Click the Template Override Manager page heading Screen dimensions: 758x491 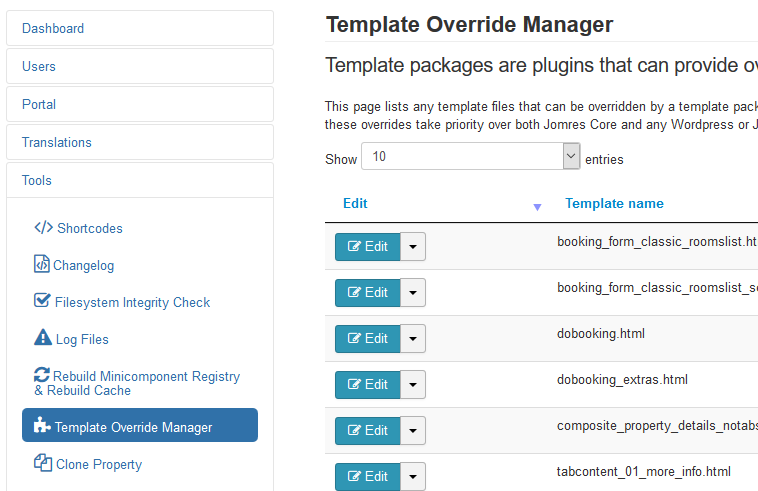click(469, 24)
